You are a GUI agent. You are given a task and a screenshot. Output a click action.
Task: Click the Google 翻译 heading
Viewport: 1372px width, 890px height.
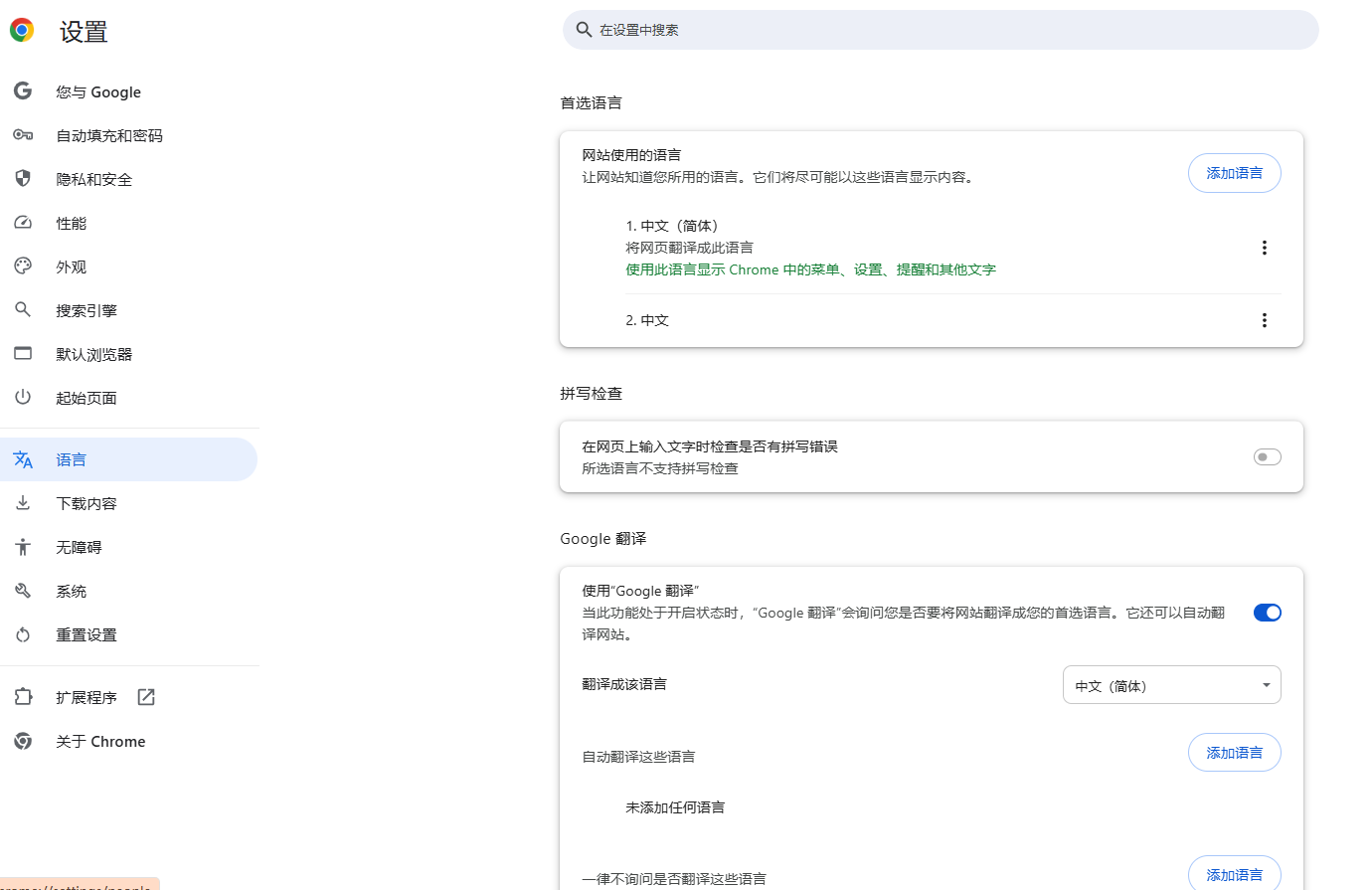pyautogui.click(x=602, y=538)
